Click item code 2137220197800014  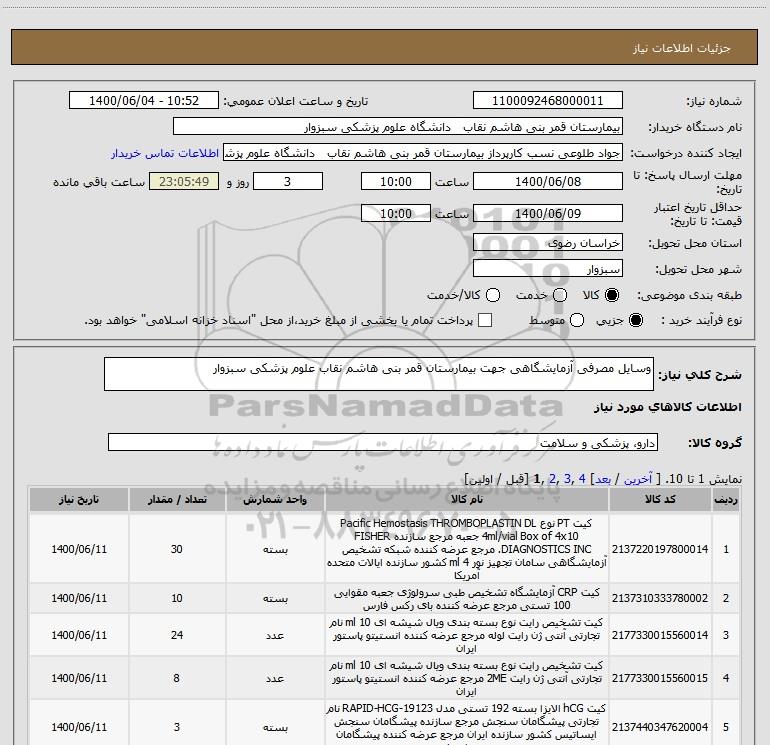[x=660, y=549]
